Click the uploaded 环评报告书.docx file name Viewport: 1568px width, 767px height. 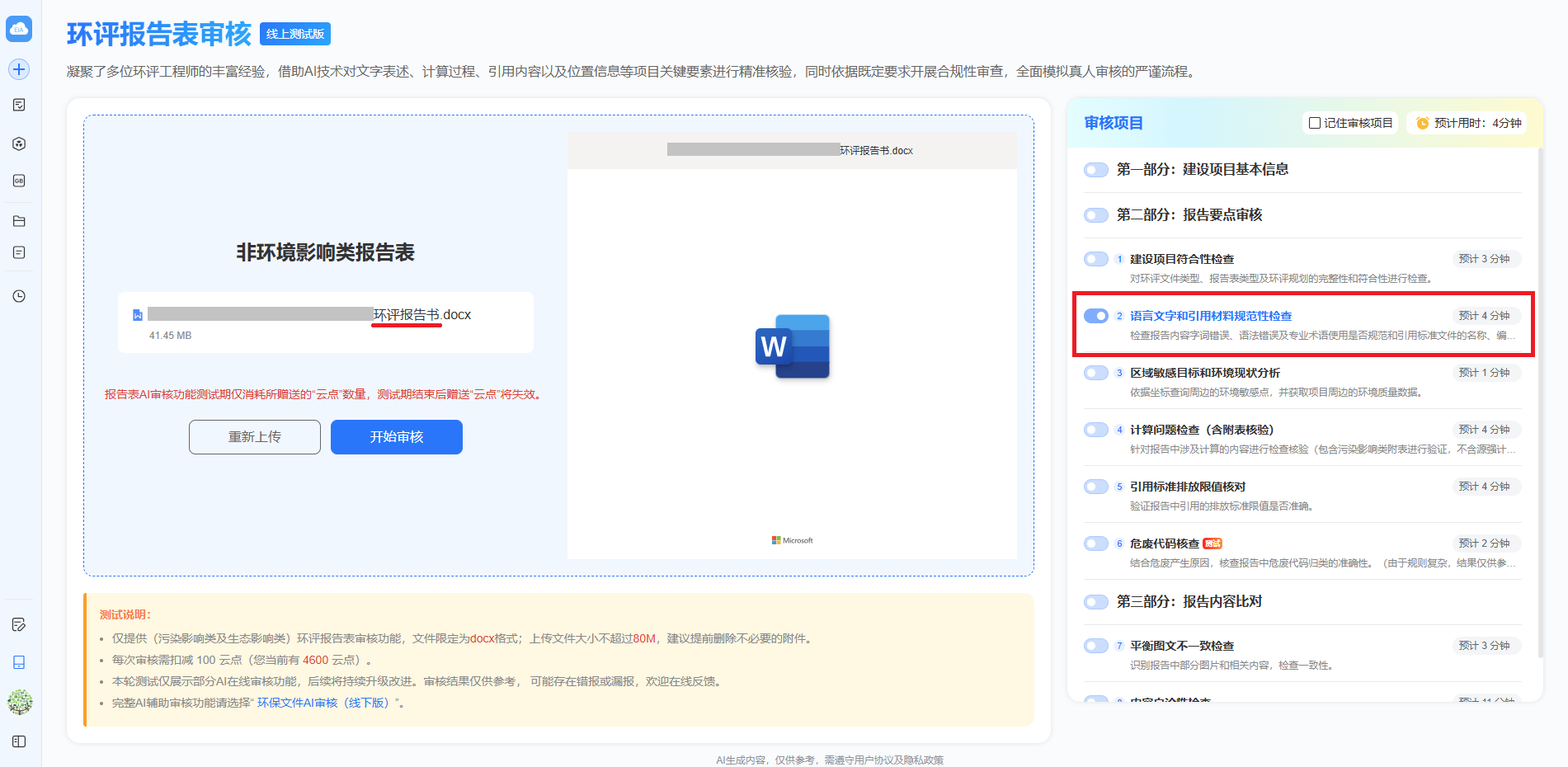421,315
